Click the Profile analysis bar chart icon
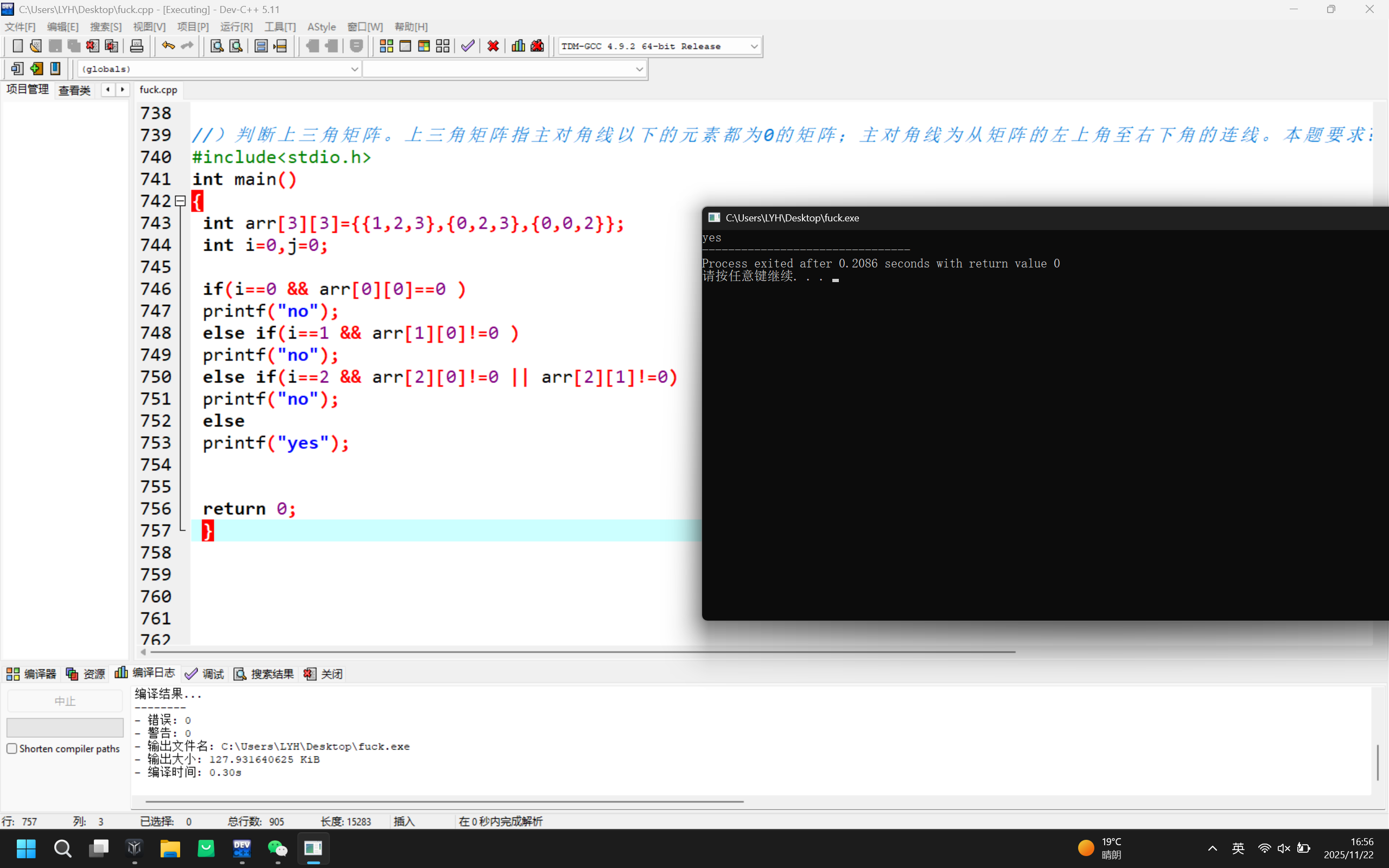The image size is (1389, 868). [518, 46]
